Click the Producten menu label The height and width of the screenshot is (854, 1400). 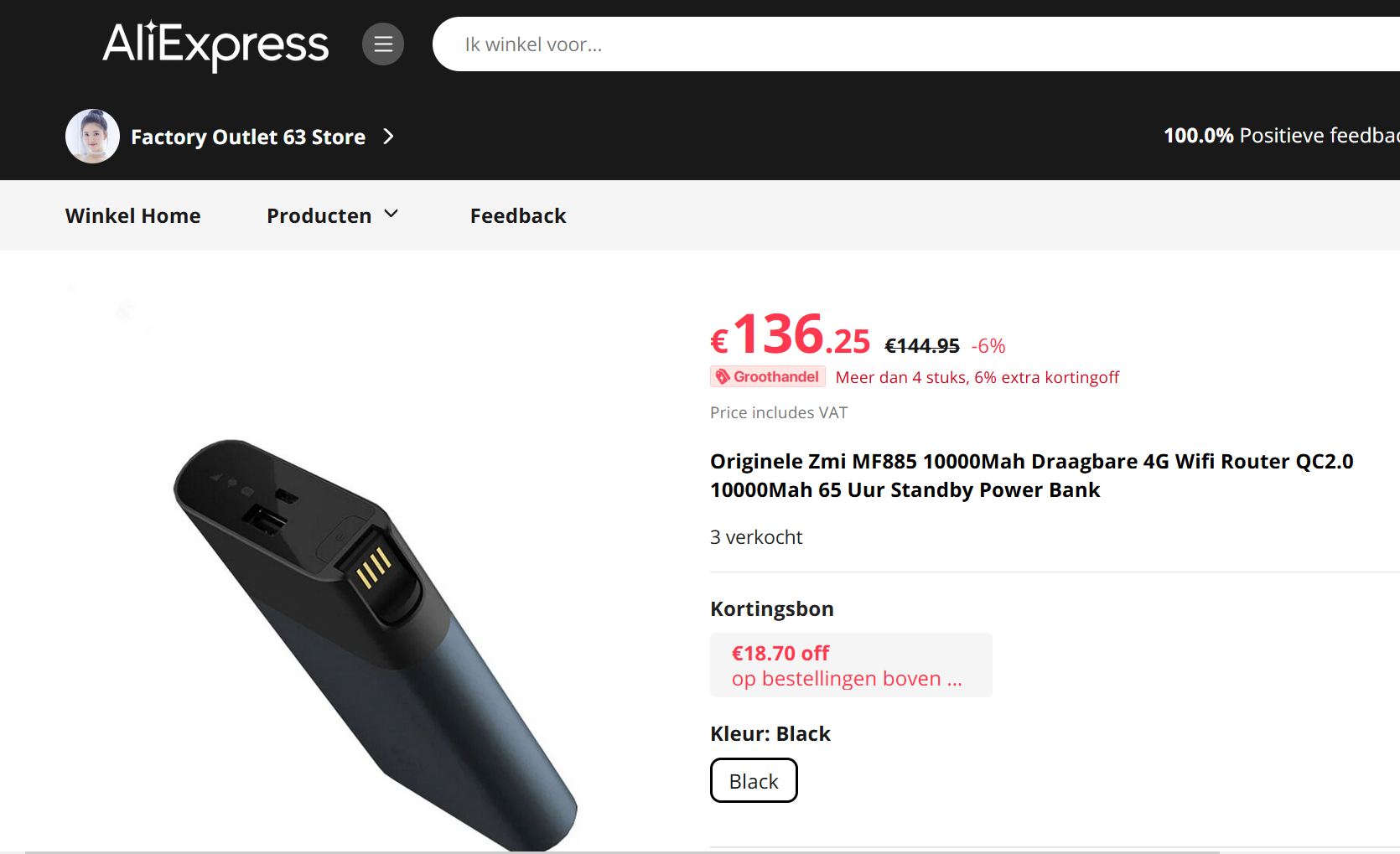pos(319,215)
